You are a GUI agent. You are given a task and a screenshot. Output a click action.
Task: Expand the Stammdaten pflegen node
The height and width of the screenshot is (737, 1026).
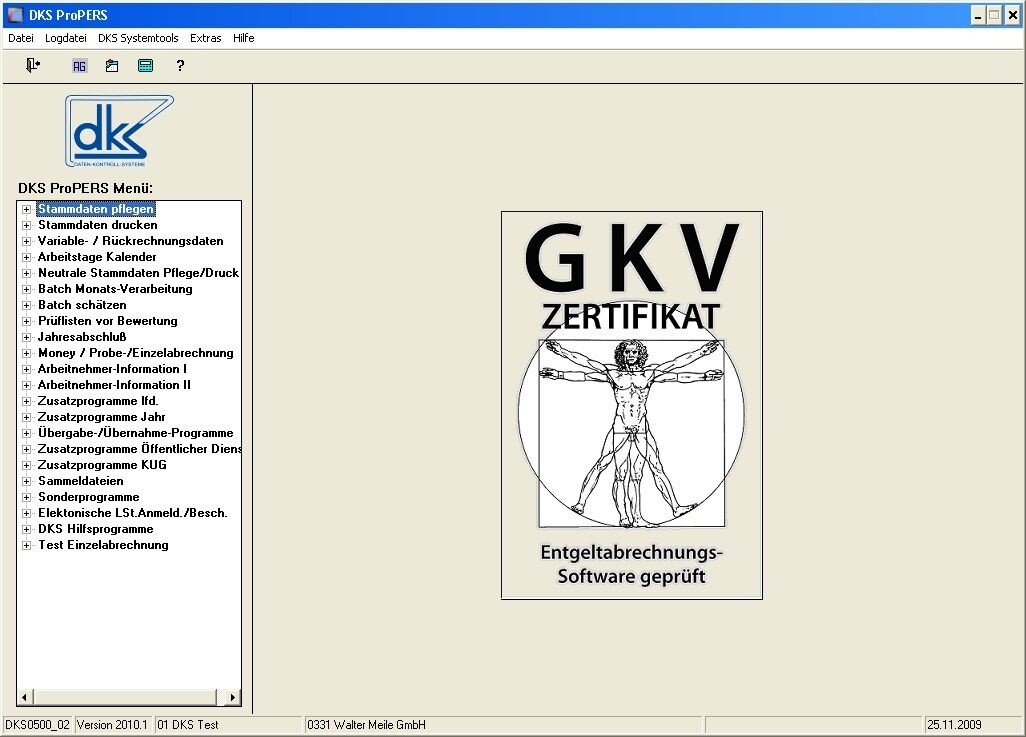pyautogui.click(x=26, y=209)
